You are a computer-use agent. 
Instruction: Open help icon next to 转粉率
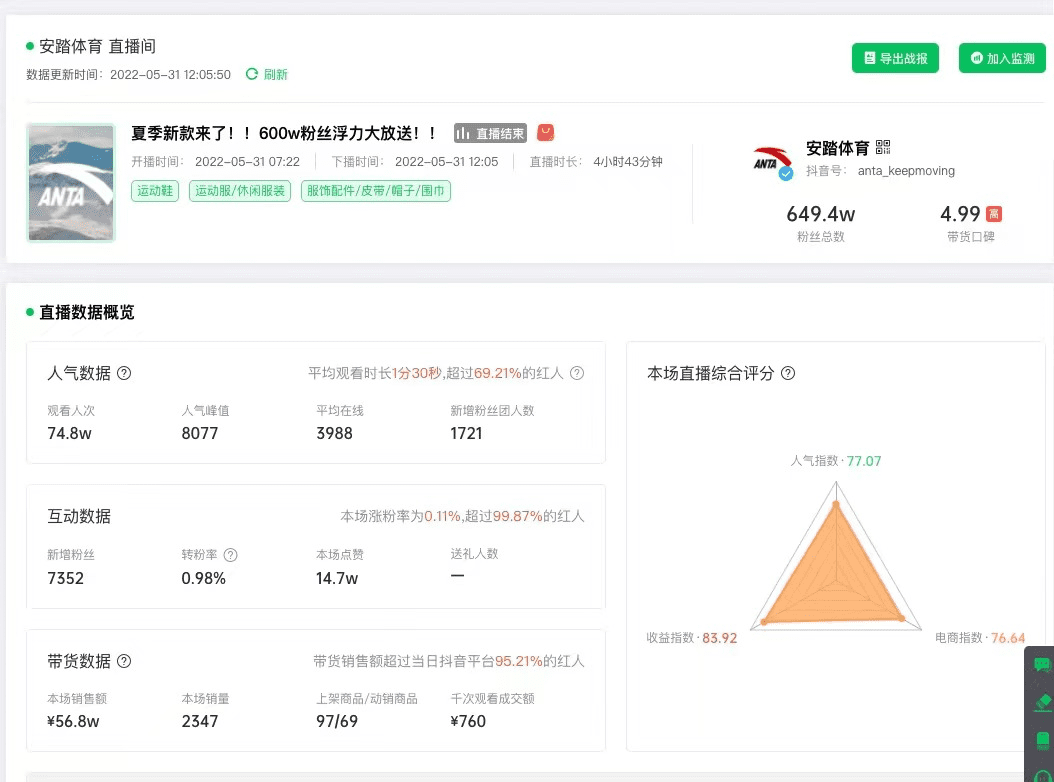coord(231,555)
